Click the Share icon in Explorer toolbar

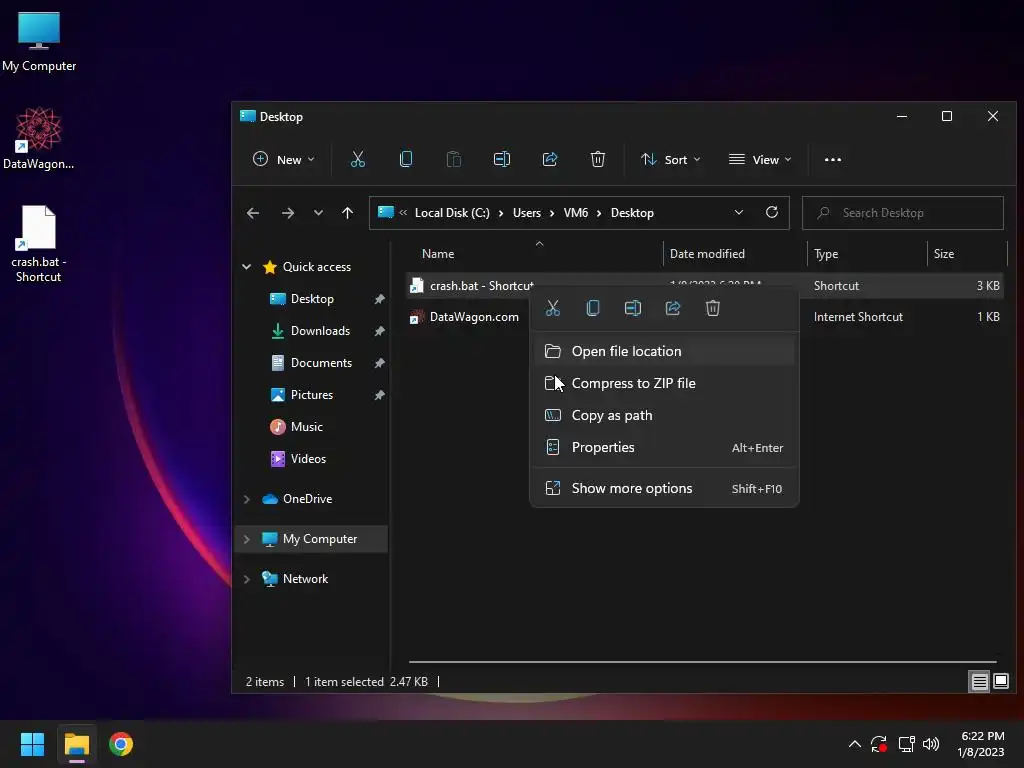550,159
